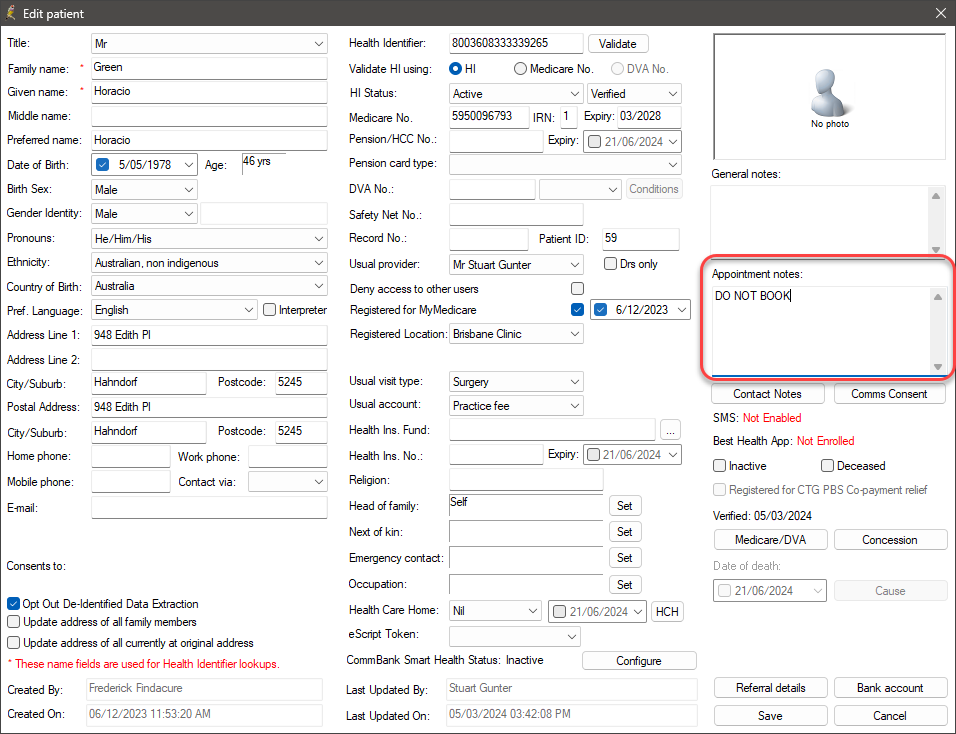
Task: Click the Family name field
Action: click(209, 68)
